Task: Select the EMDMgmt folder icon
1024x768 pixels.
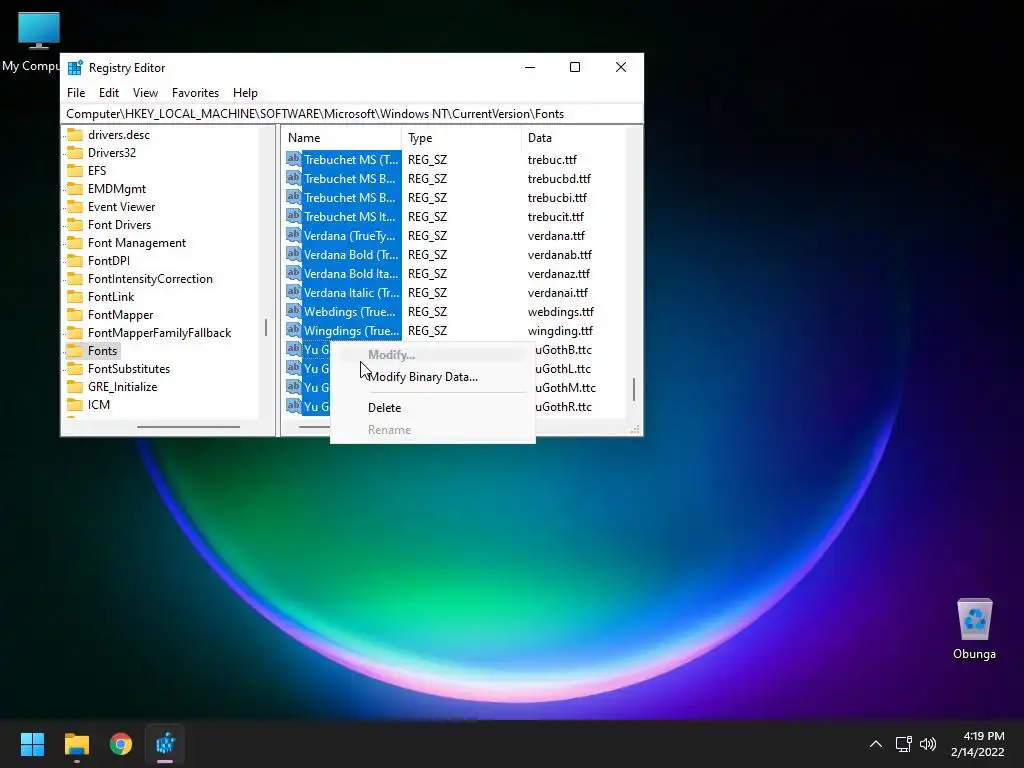Action: [x=76, y=189]
